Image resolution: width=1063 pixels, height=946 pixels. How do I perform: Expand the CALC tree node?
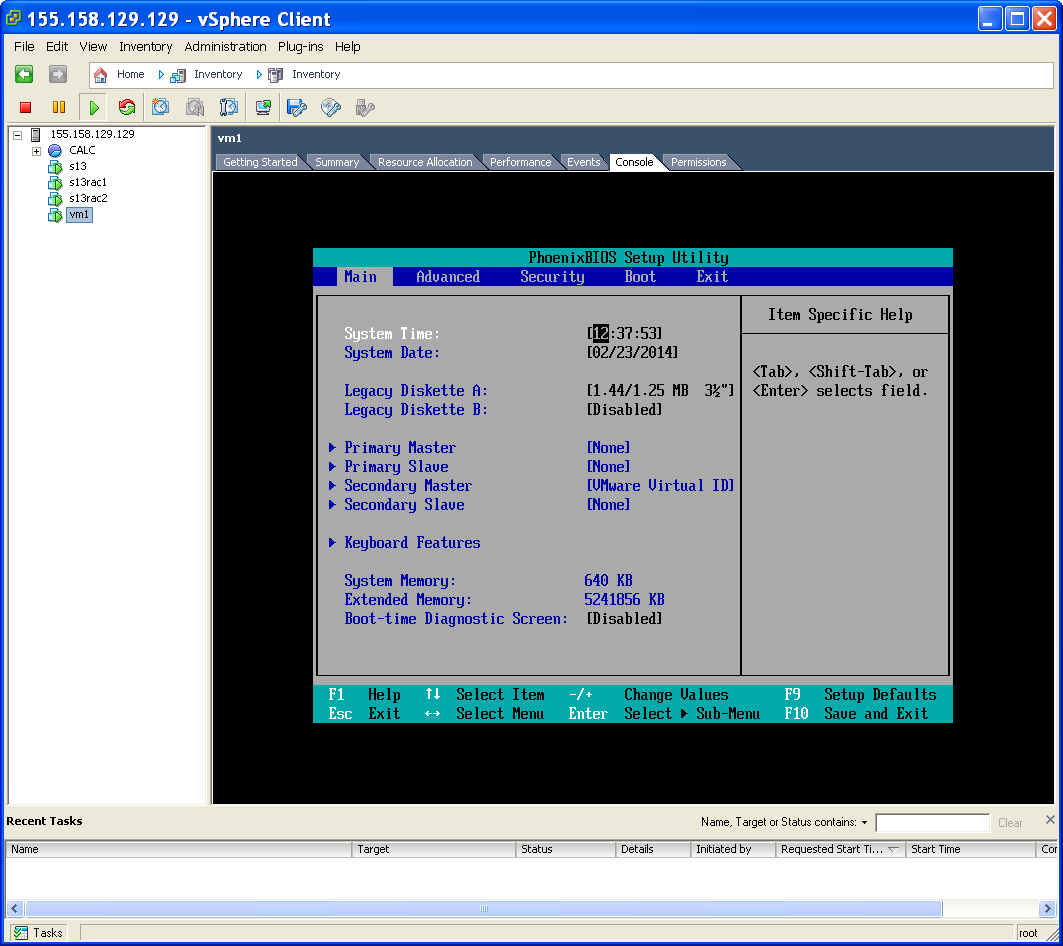[x=37, y=151]
